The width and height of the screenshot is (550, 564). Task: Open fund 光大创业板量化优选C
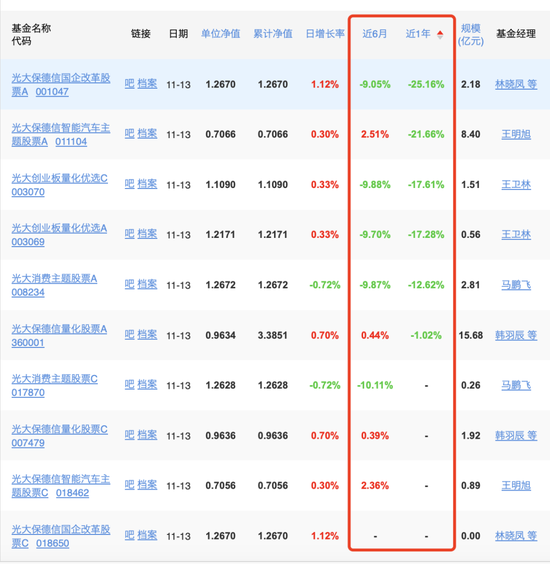[59, 178]
